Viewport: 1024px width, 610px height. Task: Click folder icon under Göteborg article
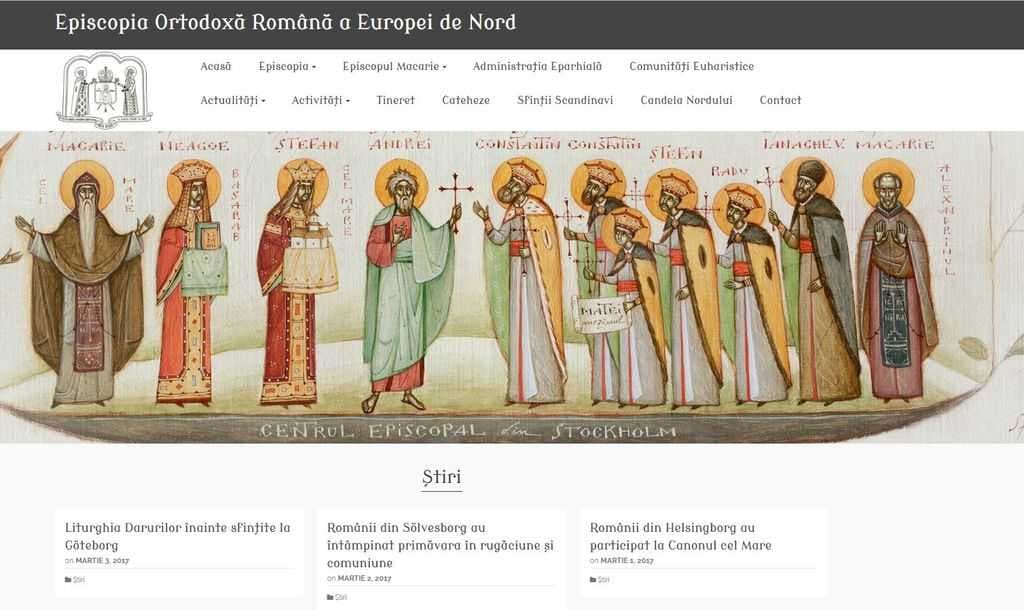pos(68,580)
